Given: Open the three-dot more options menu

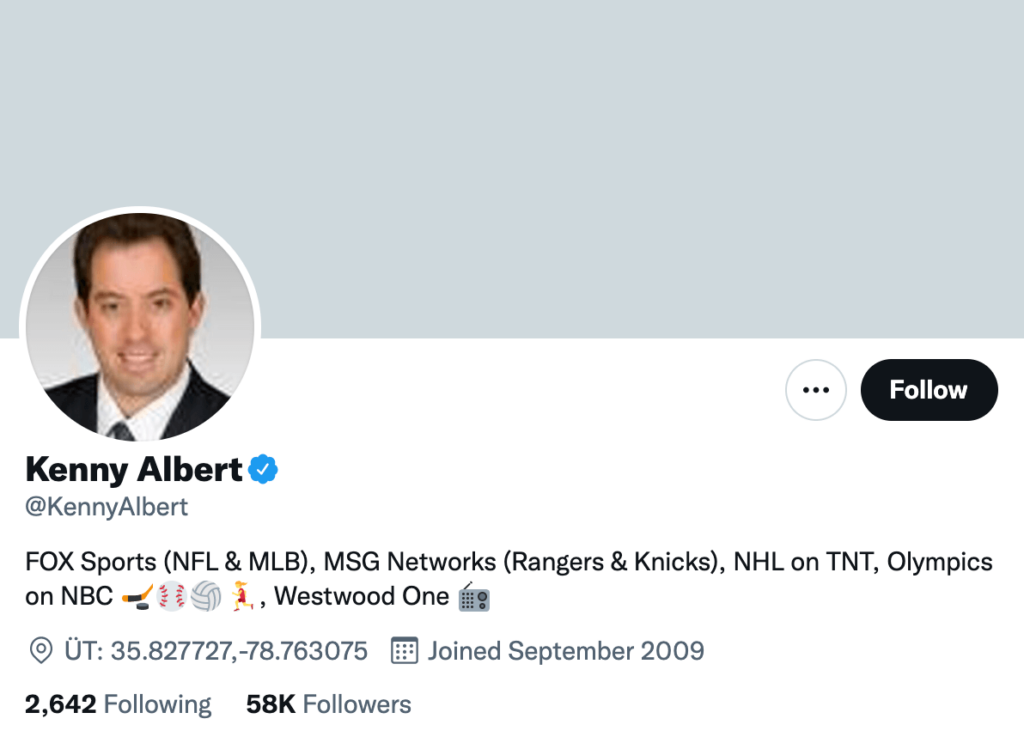Looking at the screenshot, I should (x=816, y=390).
